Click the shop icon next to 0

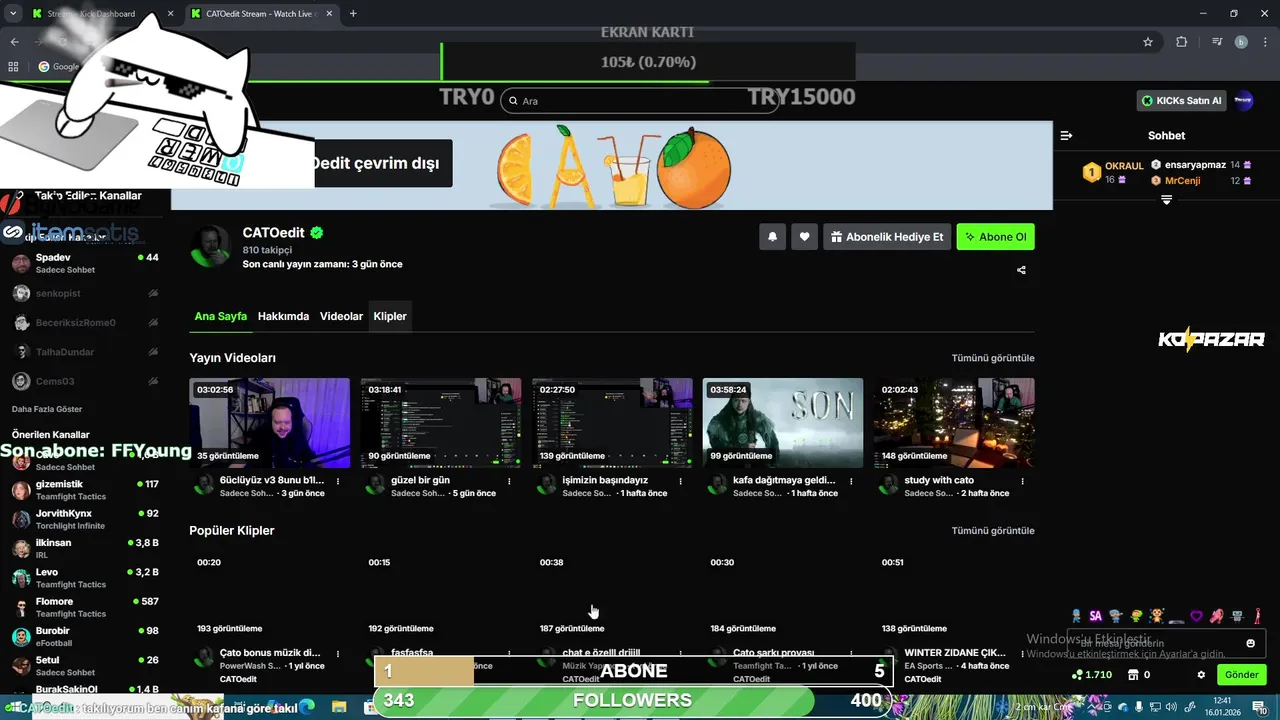(x=1133, y=675)
